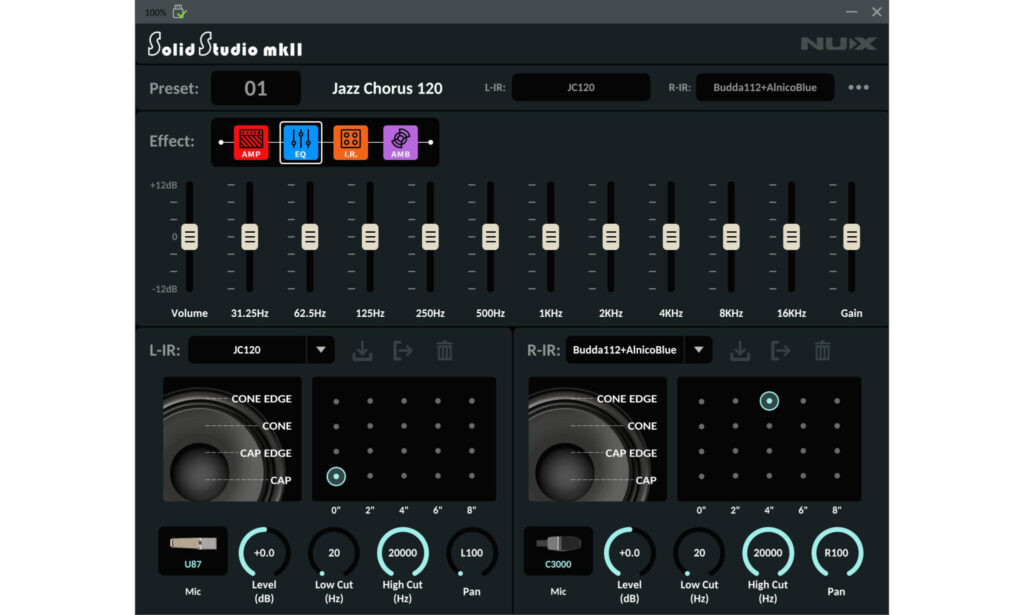Expand the Budda112+AlnicoBlue R-IR dropdown
This screenshot has height=615, width=1024.
click(x=699, y=350)
